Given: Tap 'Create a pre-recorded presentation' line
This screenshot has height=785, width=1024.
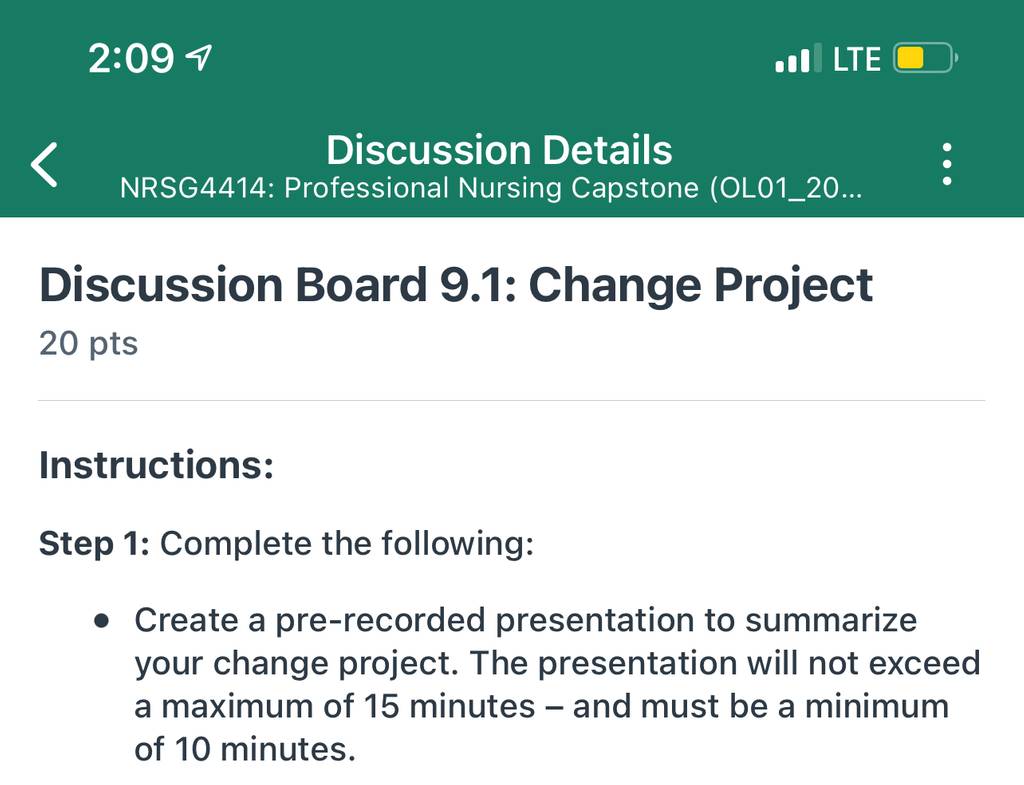Looking at the screenshot, I should coord(526,620).
